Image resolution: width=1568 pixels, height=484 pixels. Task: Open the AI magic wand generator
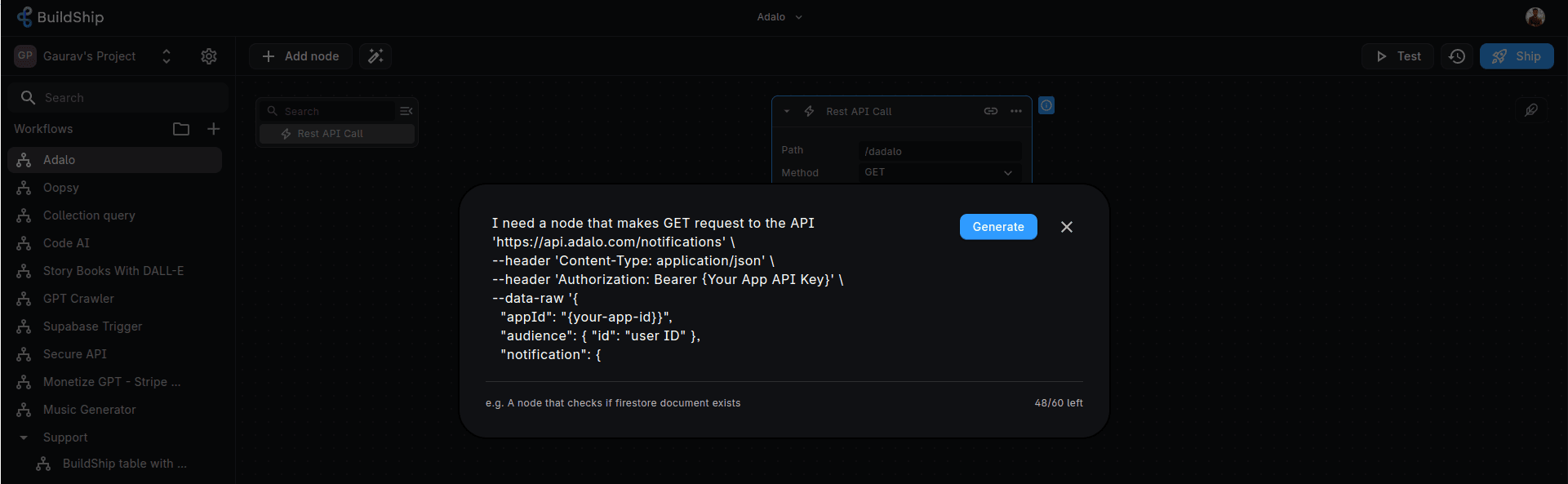(375, 56)
